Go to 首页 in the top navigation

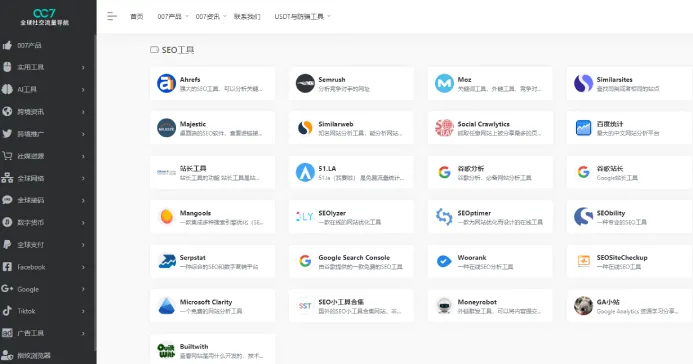pos(137,16)
